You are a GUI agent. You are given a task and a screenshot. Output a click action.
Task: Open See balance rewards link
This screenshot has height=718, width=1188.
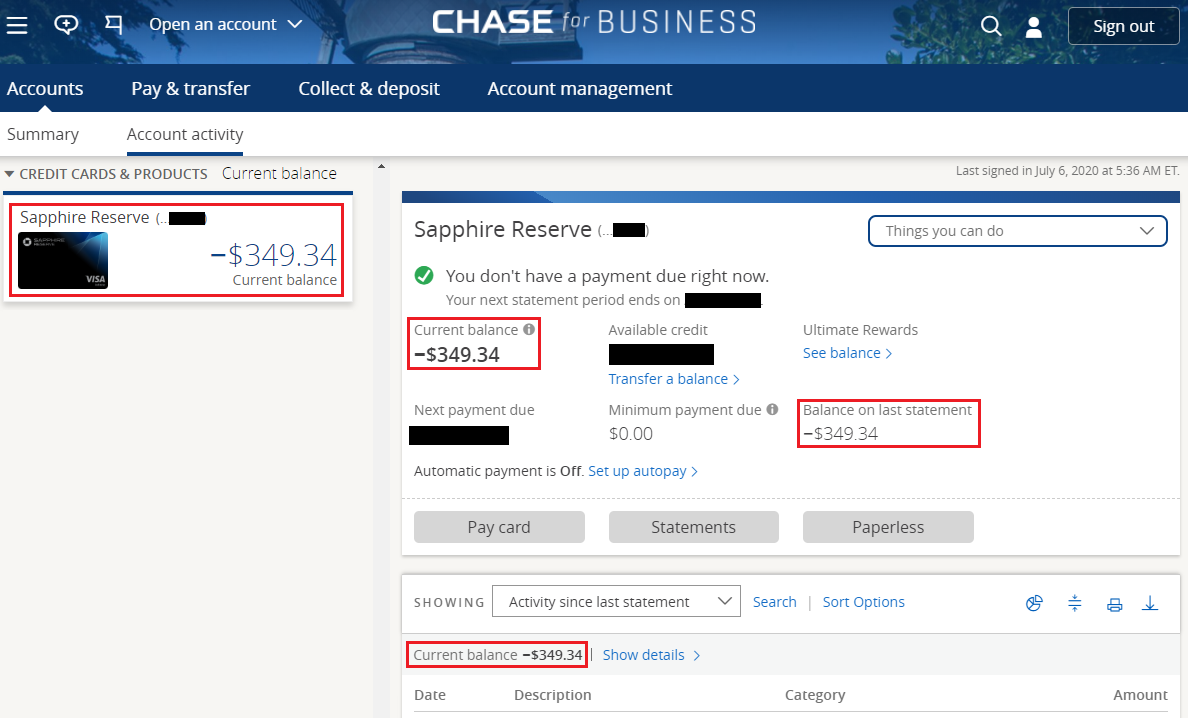(x=847, y=353)
